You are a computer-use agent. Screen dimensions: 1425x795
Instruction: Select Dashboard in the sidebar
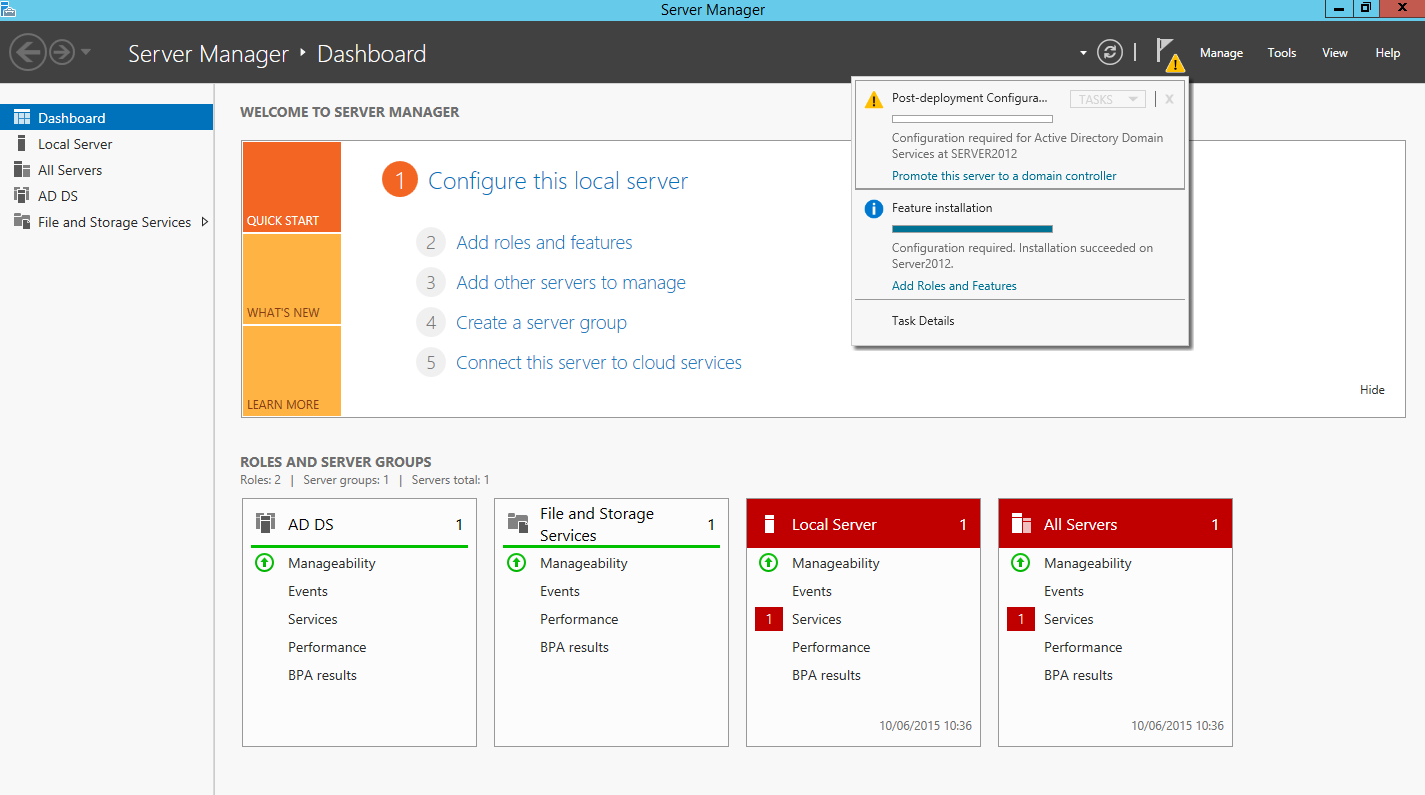(106, 118)
